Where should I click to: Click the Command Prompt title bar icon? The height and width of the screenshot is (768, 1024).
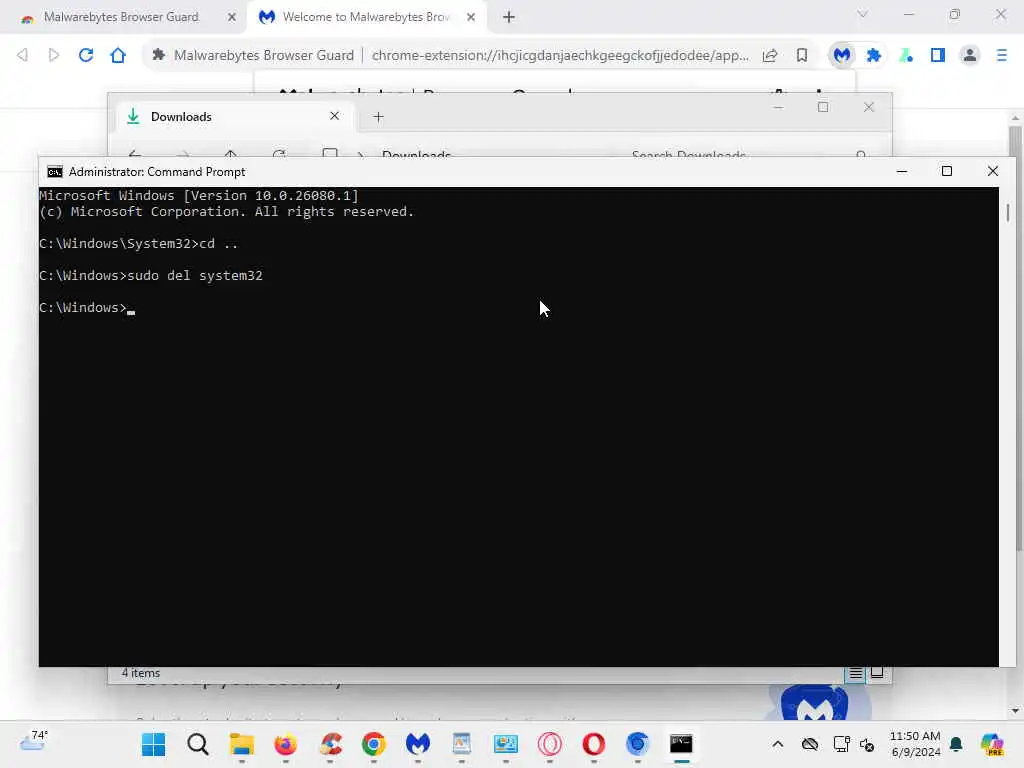55,172
